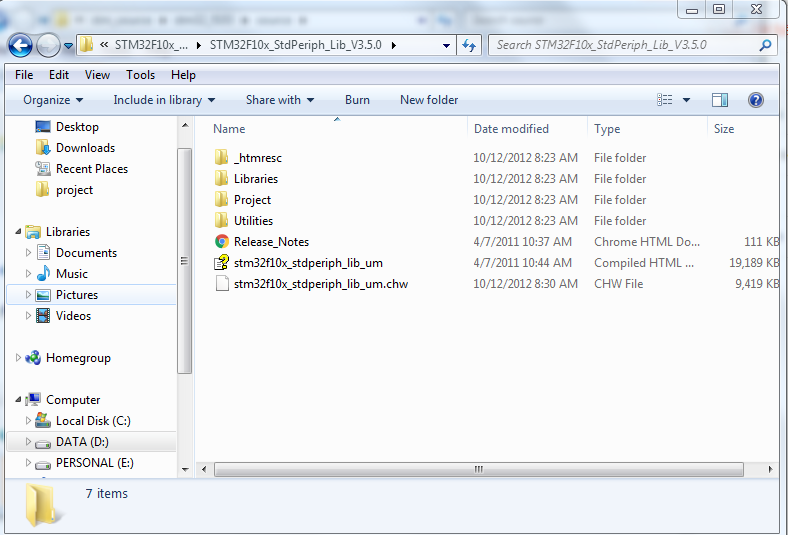Toggle the preview pane
This screenshot has height=535, width=788.
coord(720,100)
